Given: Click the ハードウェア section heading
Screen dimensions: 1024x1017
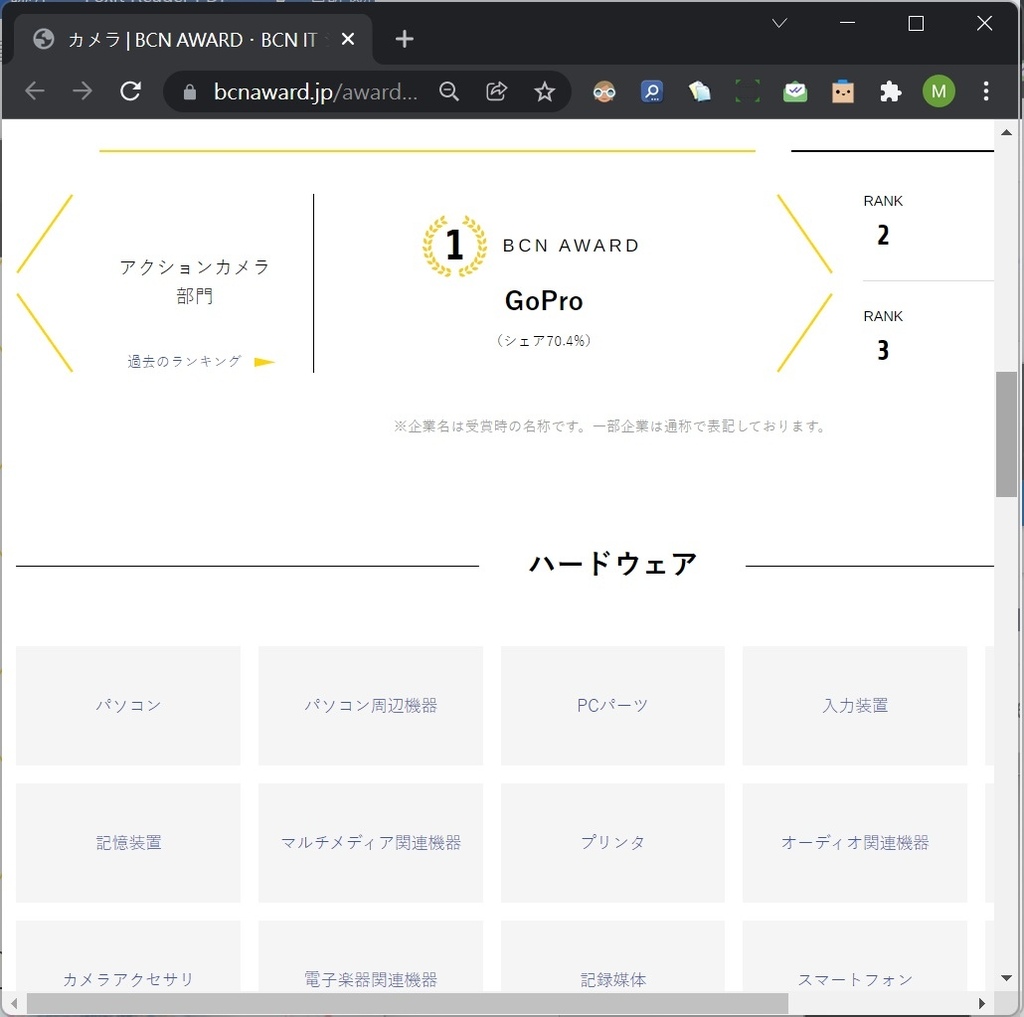Looking at the screenshot, I should pos(613,564).
